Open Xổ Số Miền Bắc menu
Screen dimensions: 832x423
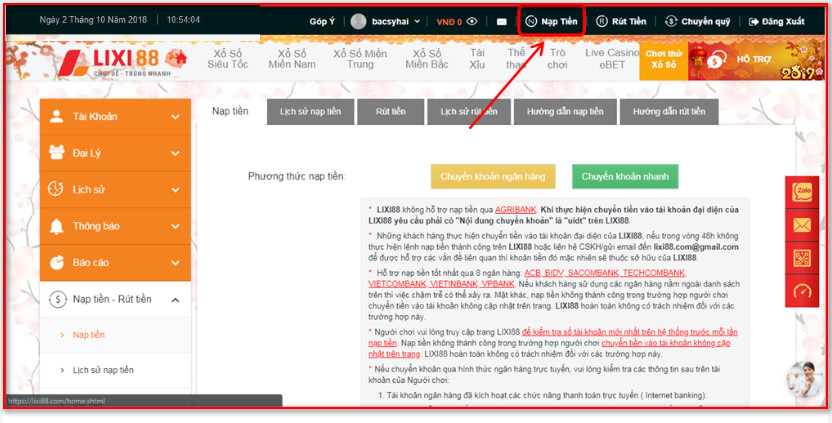pos(427,59)
